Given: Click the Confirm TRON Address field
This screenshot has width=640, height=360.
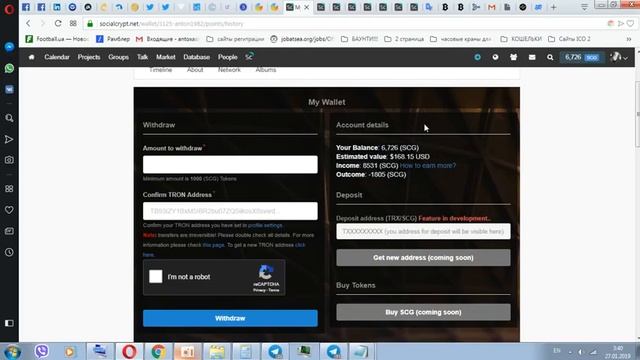Looking at the screenshot, I should [x=230, y=211].
